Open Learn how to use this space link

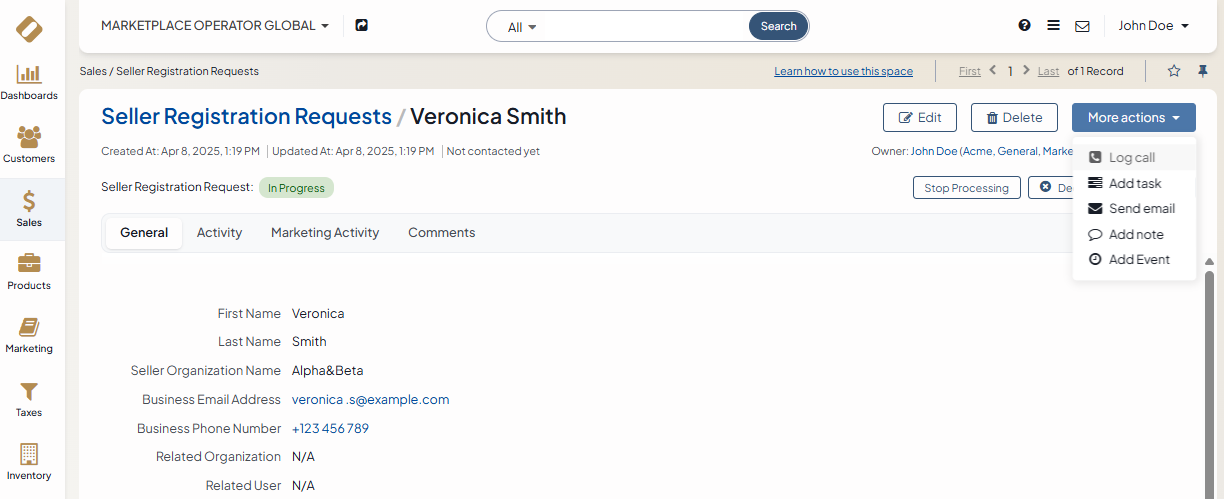(843, 71)
